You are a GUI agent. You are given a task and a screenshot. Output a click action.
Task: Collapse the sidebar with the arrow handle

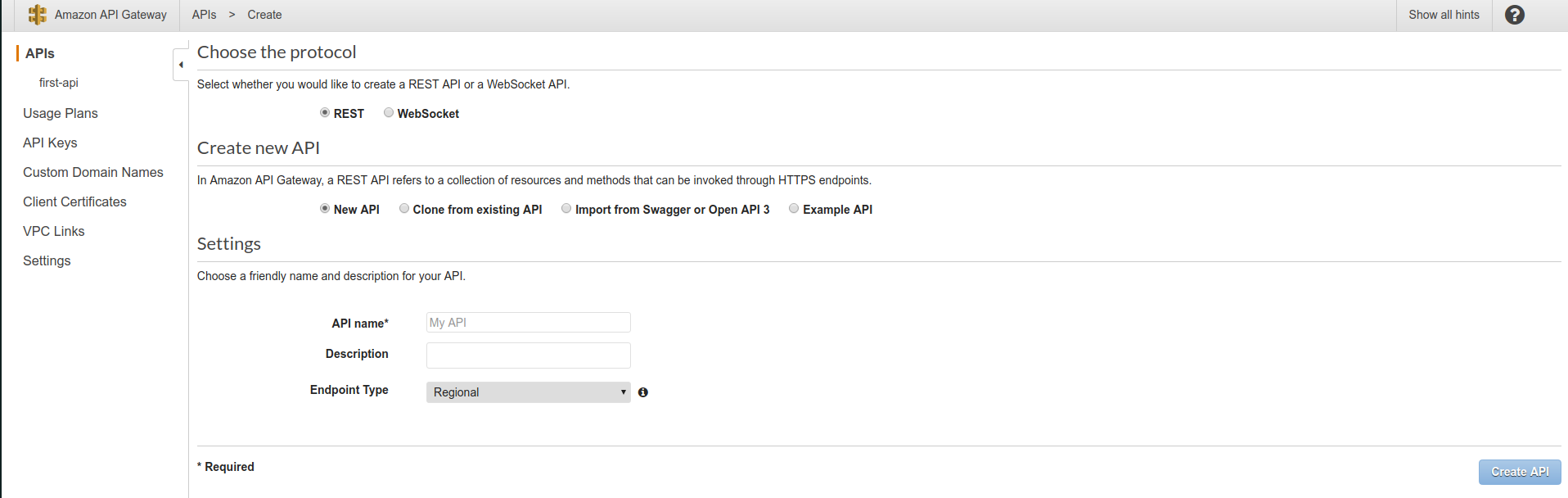[x=181, y=65]
